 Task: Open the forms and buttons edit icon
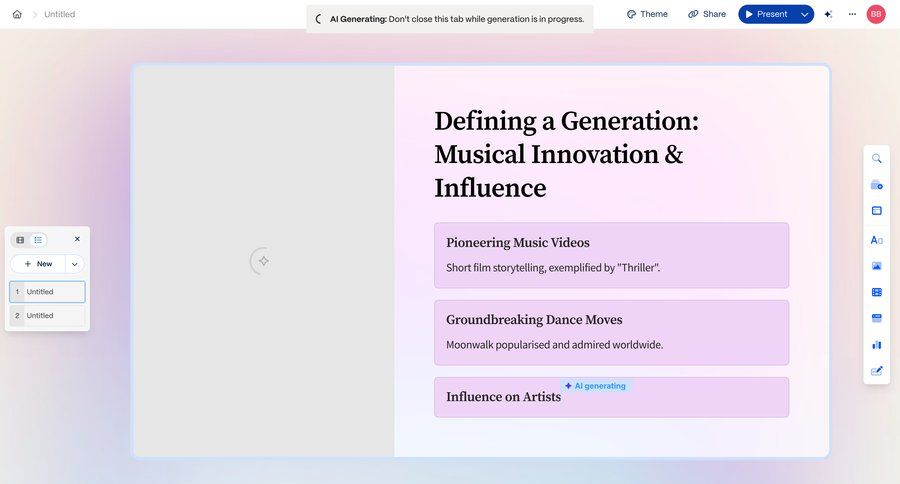[876, 370]
